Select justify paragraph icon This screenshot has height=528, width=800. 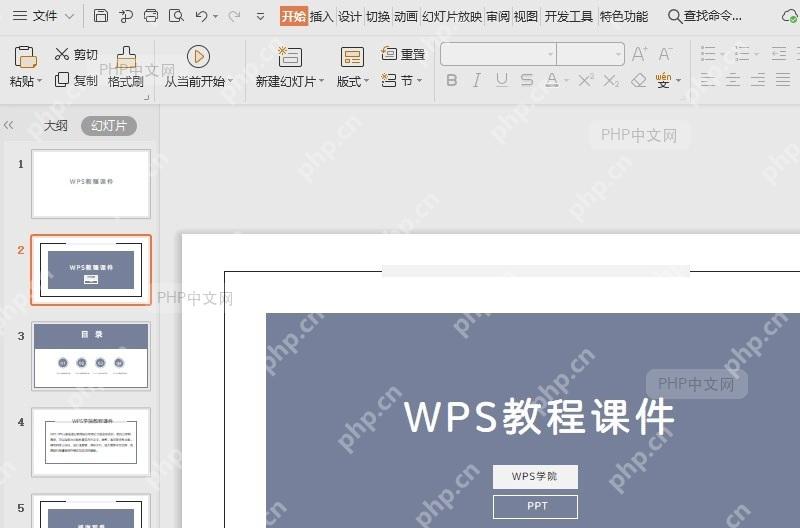point(783,80)
